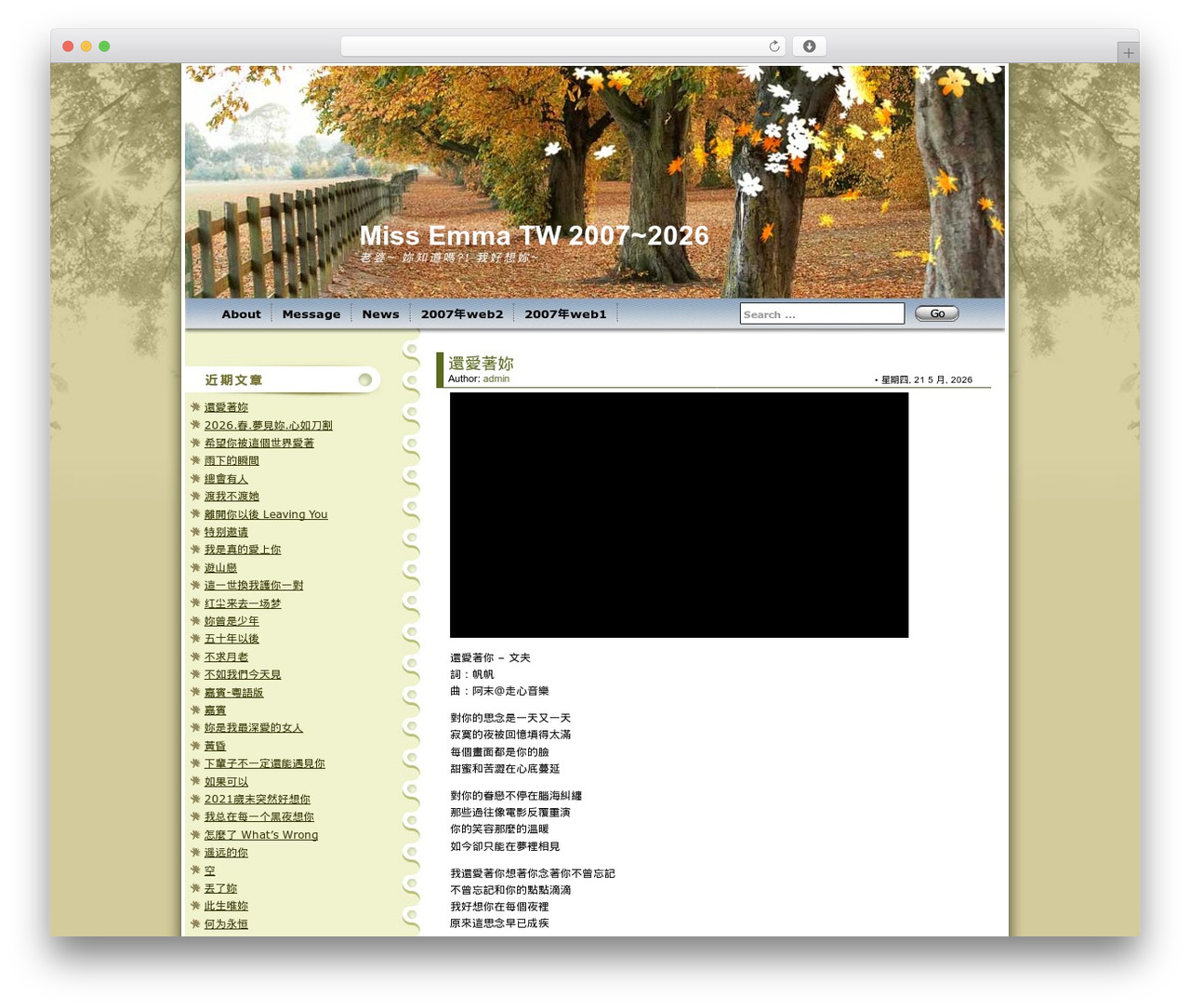
Task: Open sidebar post 妳是我最深愛的女人
Action: (x=254, y=728)
